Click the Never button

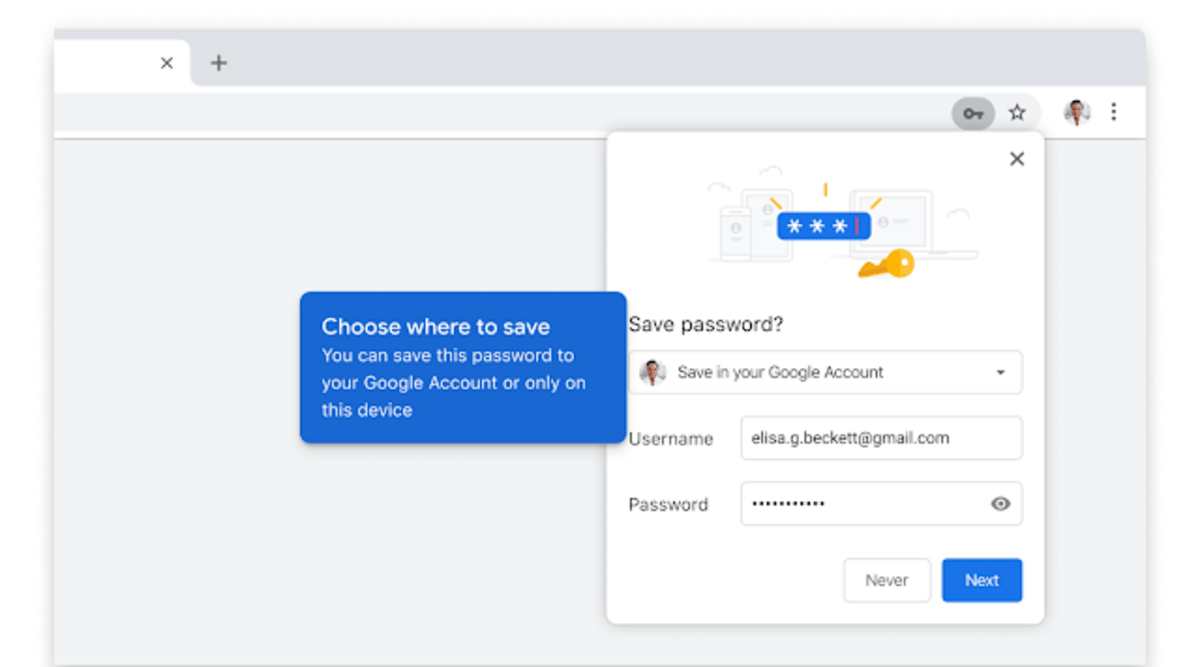pyautogui.click(x=887, y=580)
